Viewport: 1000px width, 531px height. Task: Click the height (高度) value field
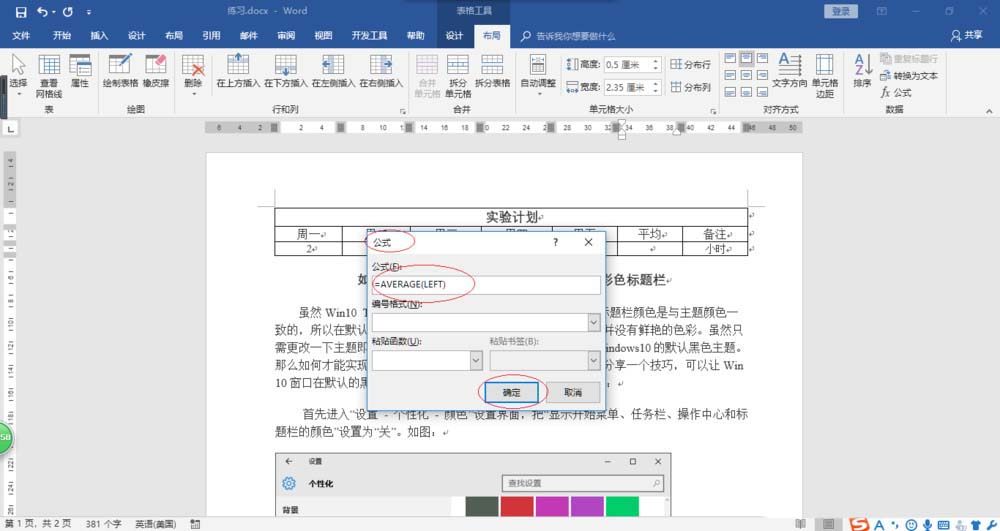[626, 64]
